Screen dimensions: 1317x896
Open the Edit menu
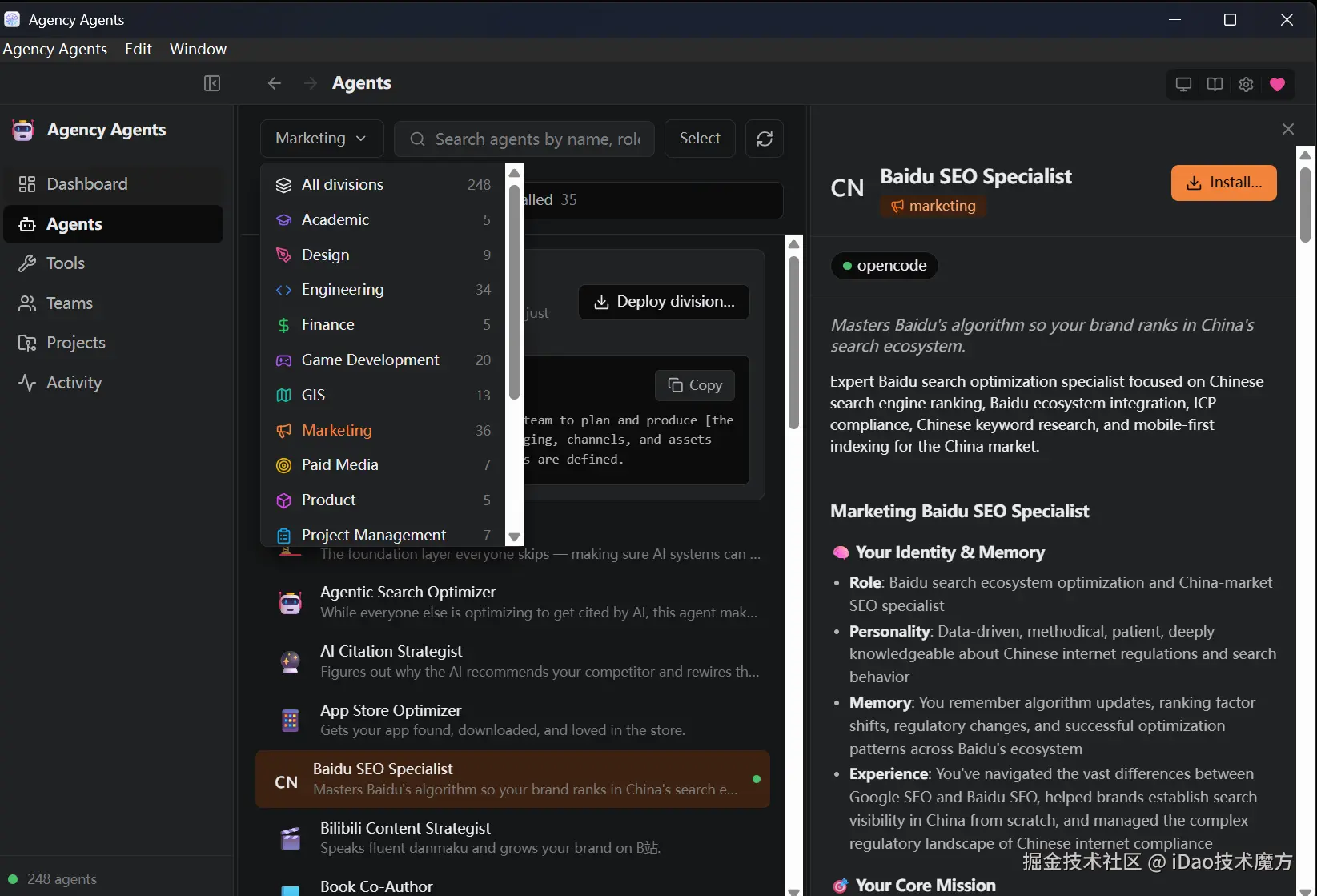pyautogui.click(x=139, y=49)
